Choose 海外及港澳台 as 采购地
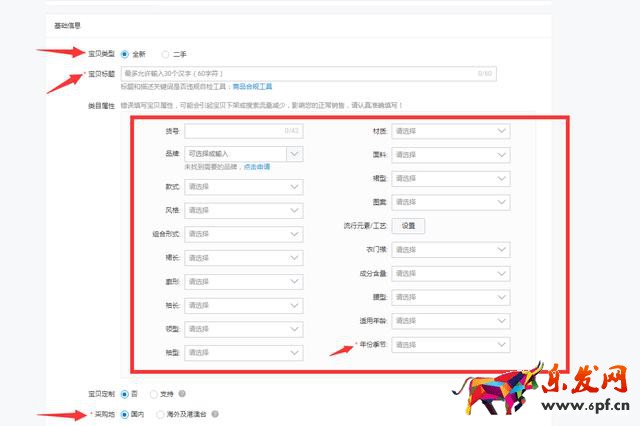The image size is (640, 426). pyautogui.click(x=161, y=414)
